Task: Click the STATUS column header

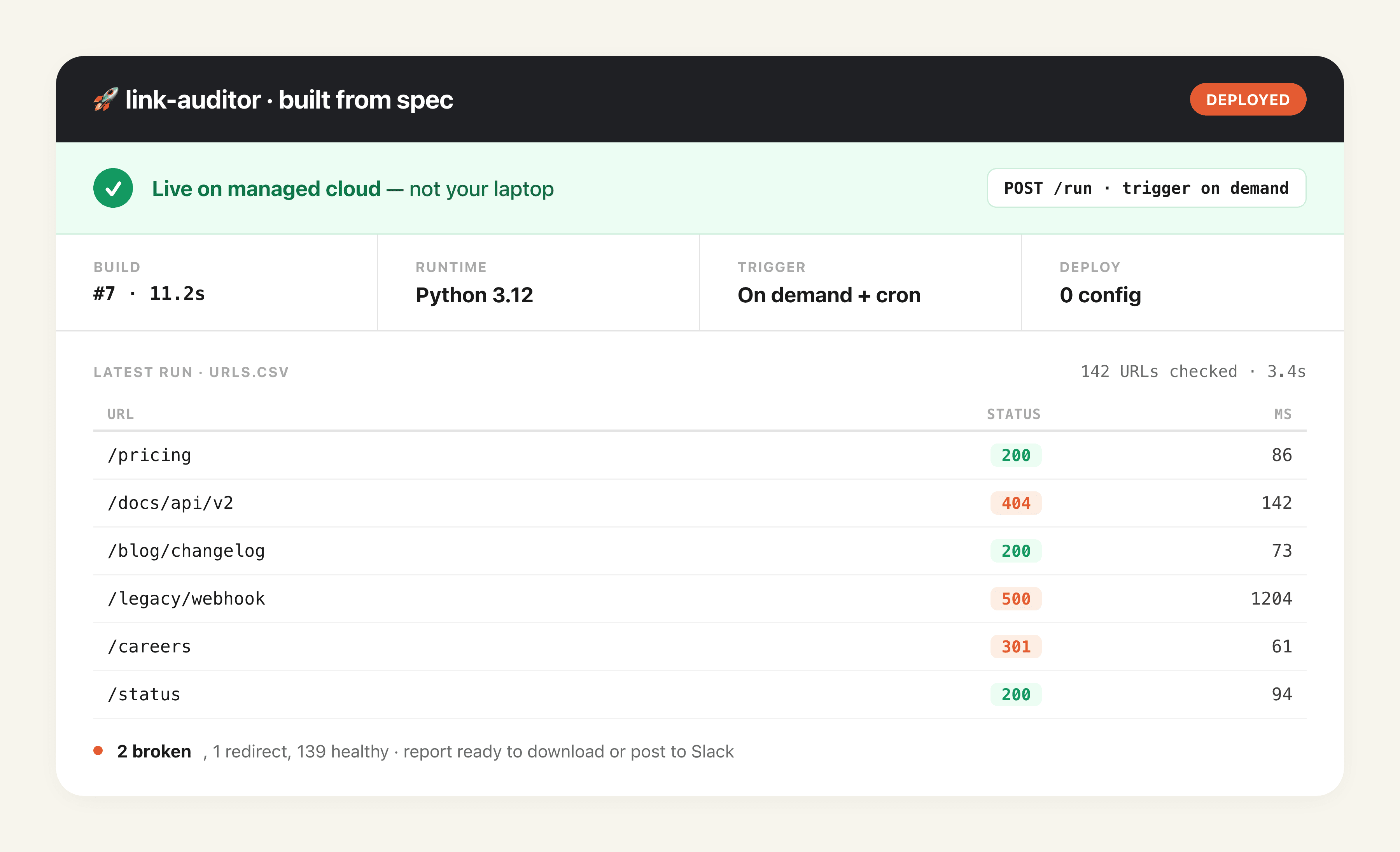Action: click(1013, 414)
